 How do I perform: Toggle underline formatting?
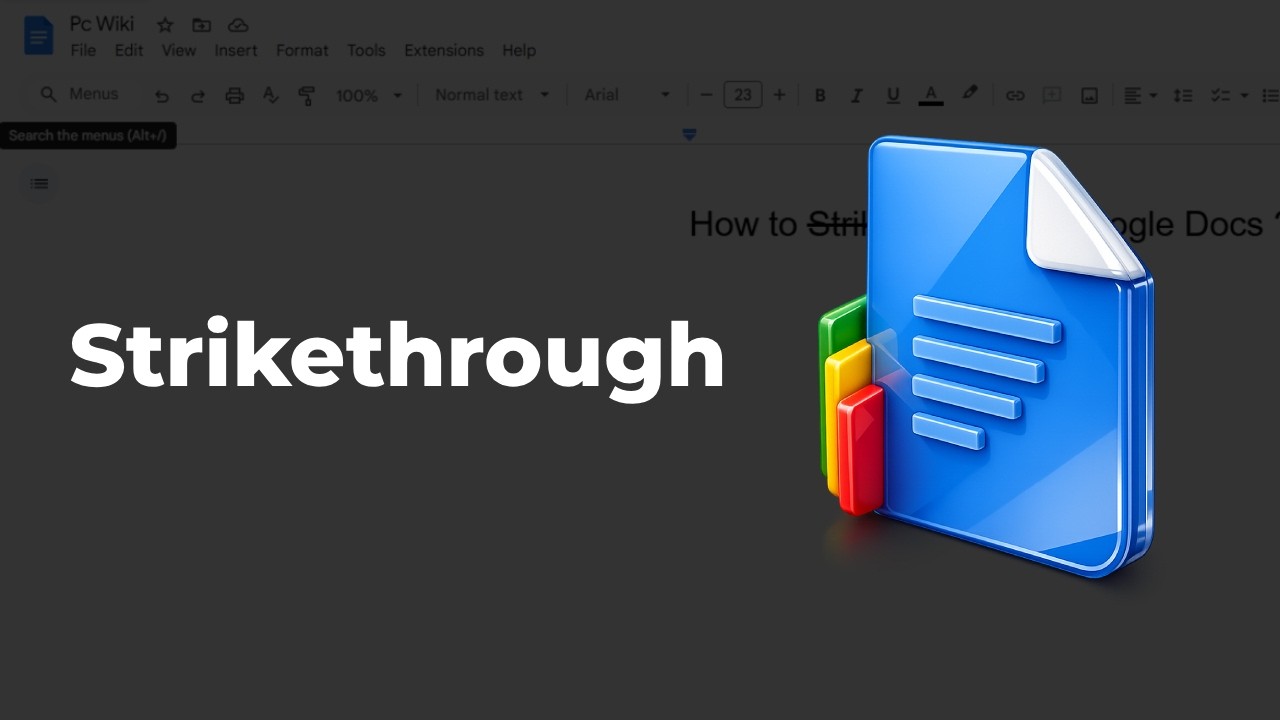[x=893, y=95]
